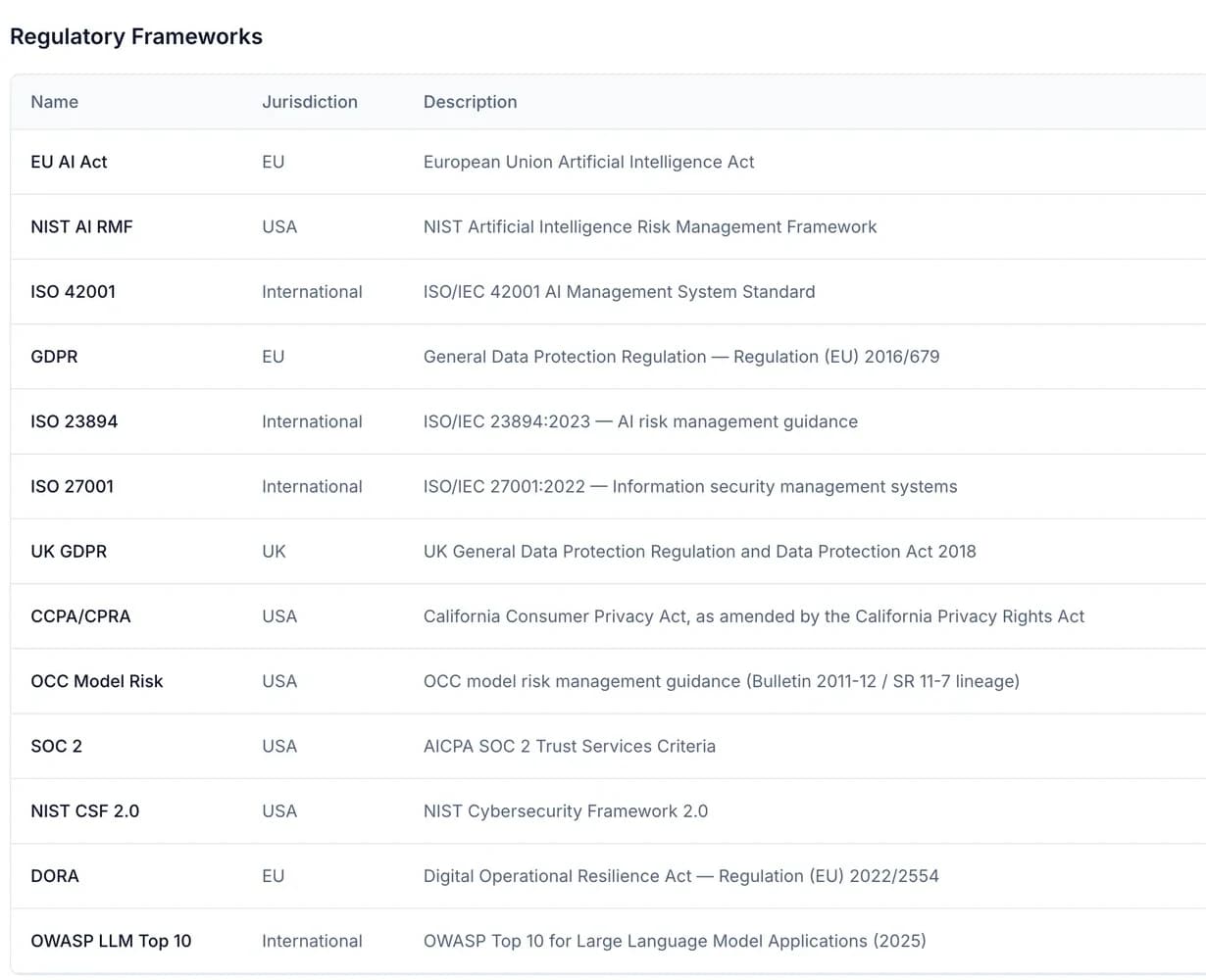
Task: Select the OCC Model Risk framework name
Action: 97,681
